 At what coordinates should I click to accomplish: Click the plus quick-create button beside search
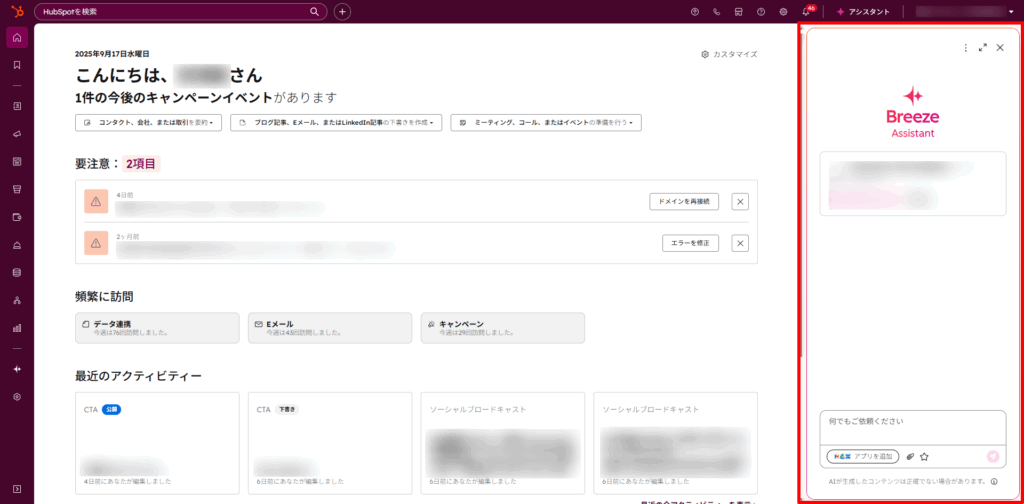tap(342, 12)
